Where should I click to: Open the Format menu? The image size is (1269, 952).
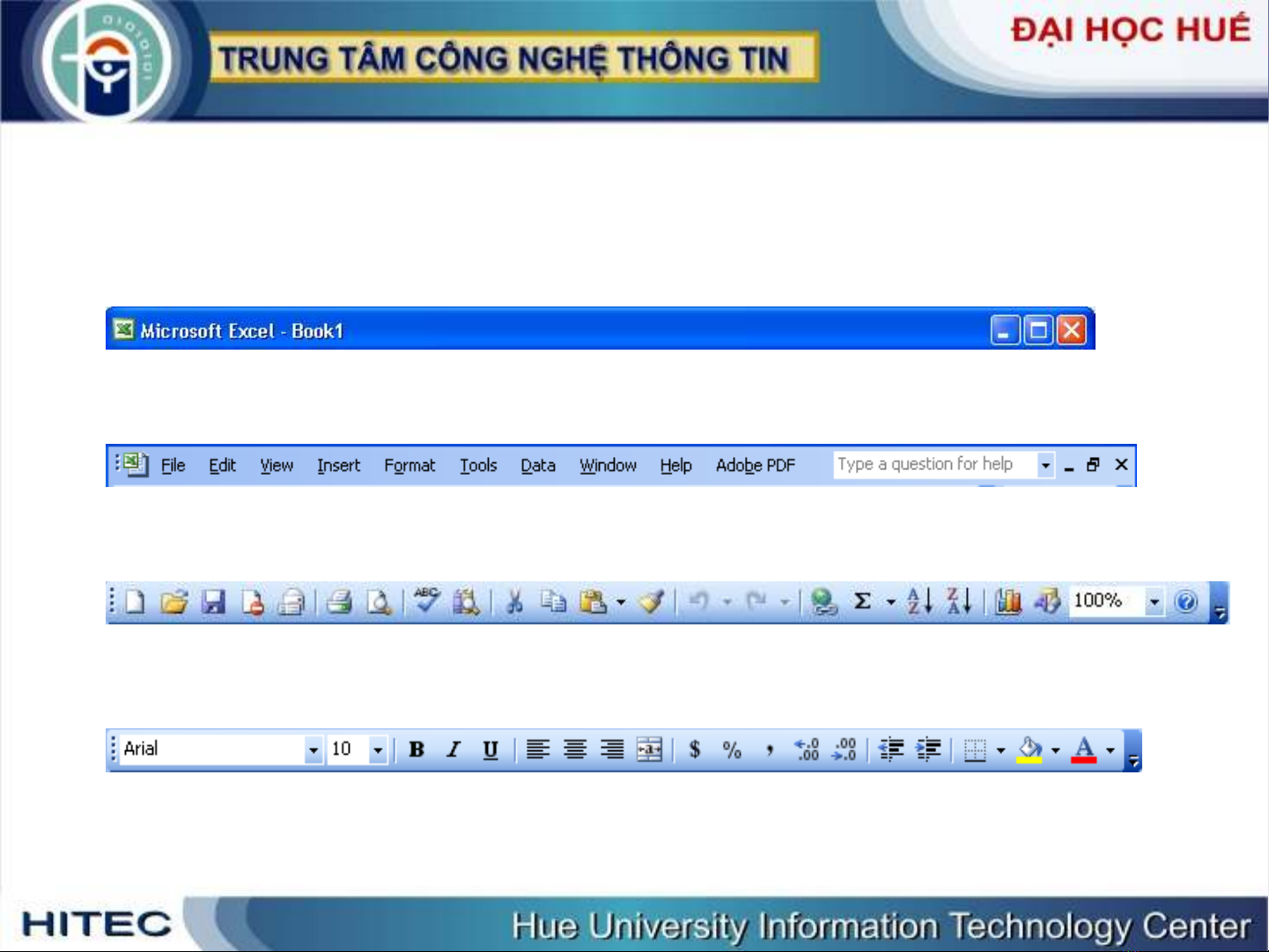(x=409, y=466)
